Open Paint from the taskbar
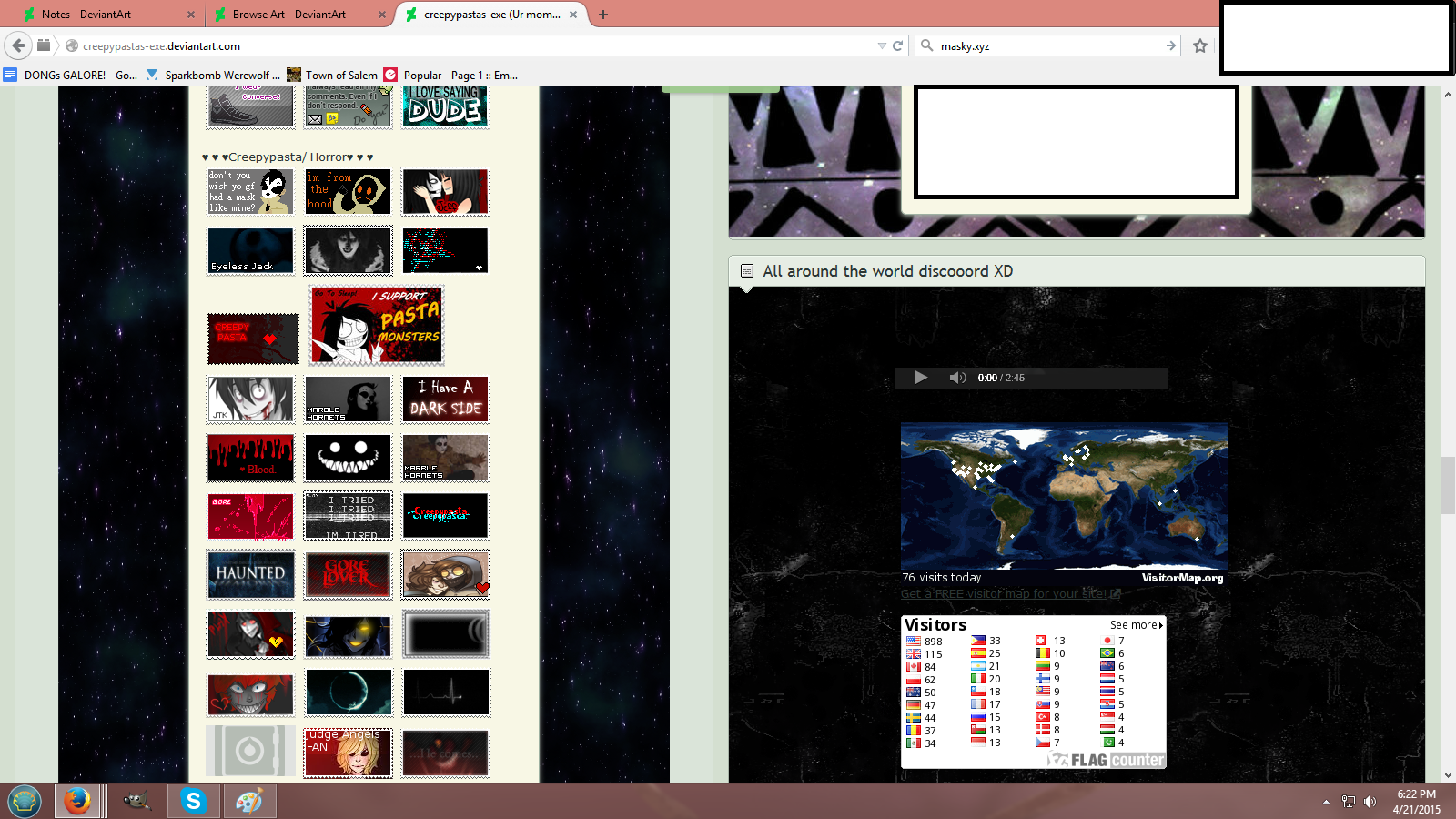Viewport: 1456px width, 819px height. pos(248,801)
